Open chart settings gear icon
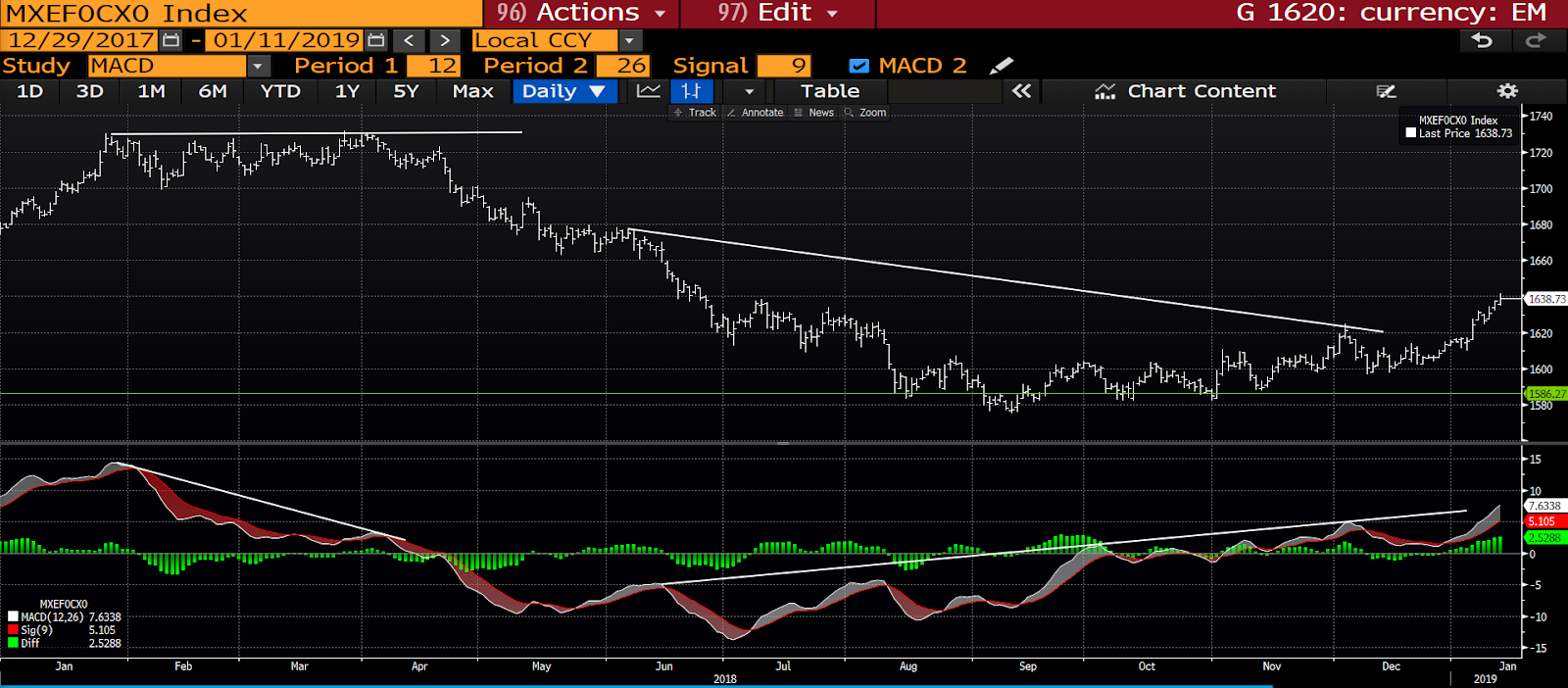Image resolution: width=1568 pixels, height=688 pixels. pyautogui.click(x=1507, y=91)
